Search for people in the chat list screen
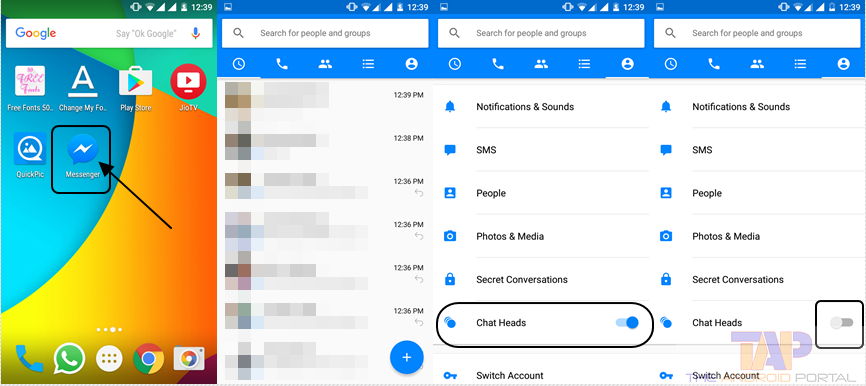This screenshot has width=866, height=386. (325, 33)
